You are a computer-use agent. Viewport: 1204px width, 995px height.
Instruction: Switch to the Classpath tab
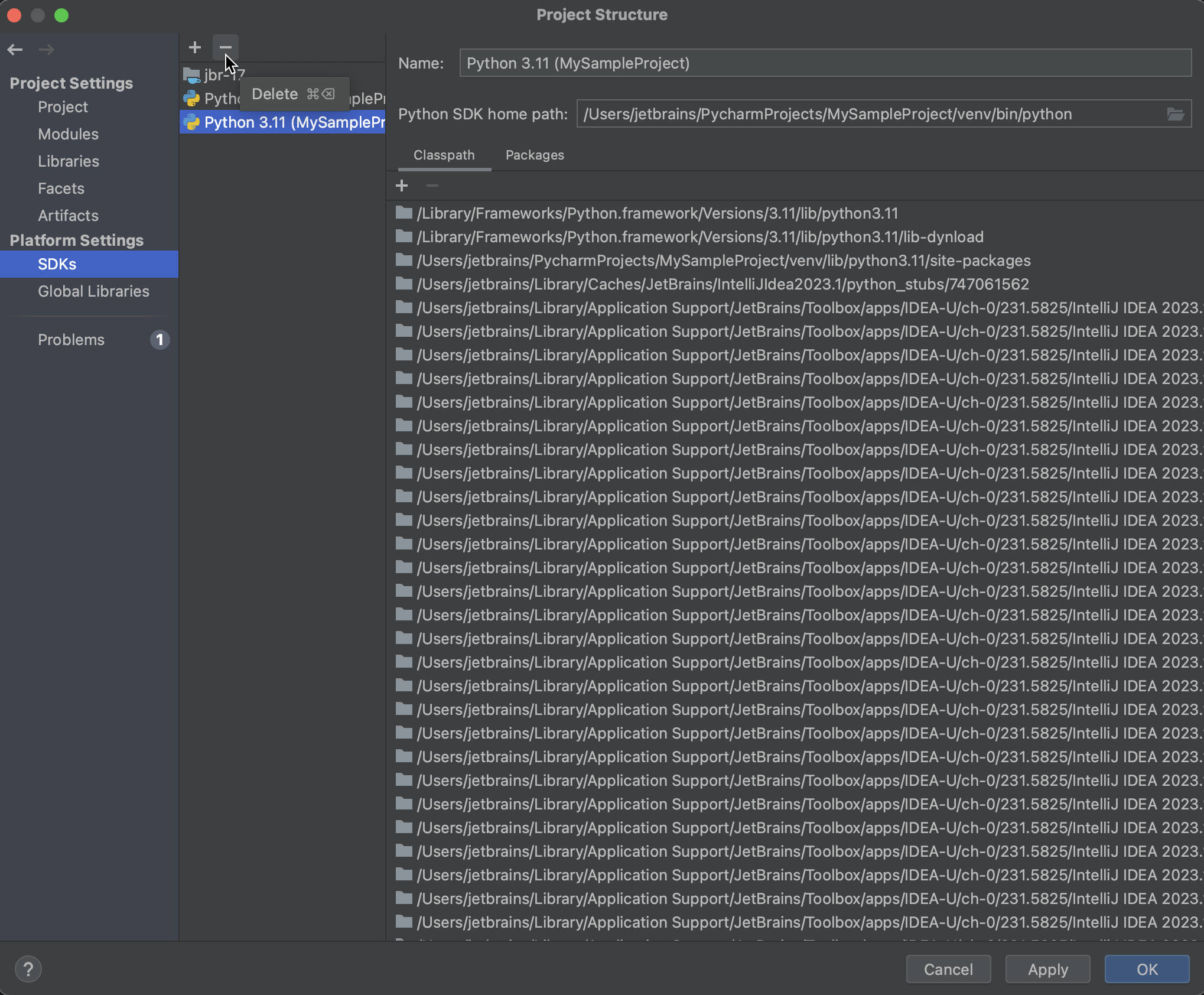[x=444, y=155]
